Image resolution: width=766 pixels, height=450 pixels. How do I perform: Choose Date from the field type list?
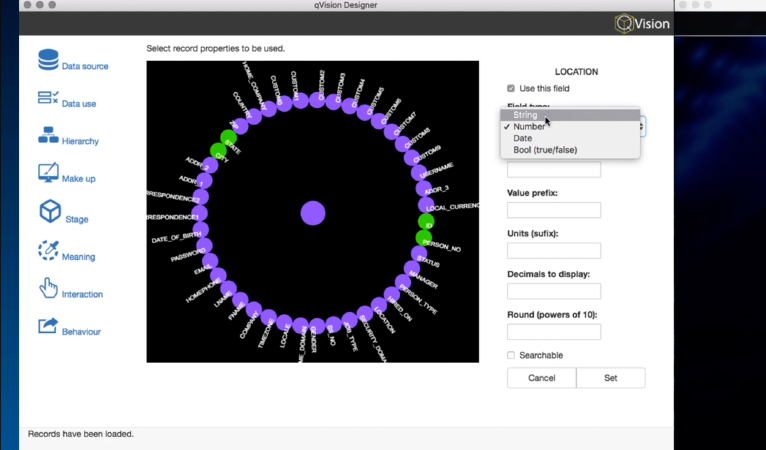tap(570, 138)
